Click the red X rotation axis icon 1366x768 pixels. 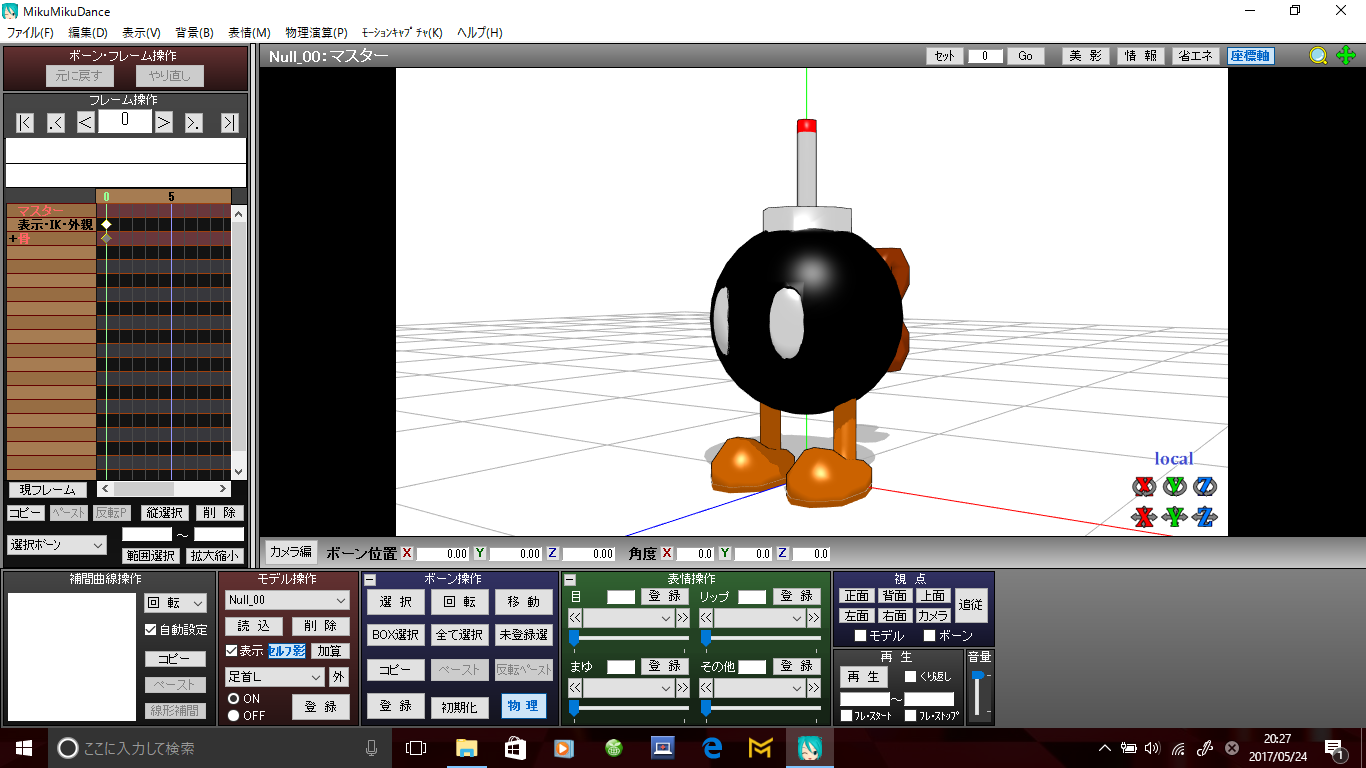pos(1144,487)
